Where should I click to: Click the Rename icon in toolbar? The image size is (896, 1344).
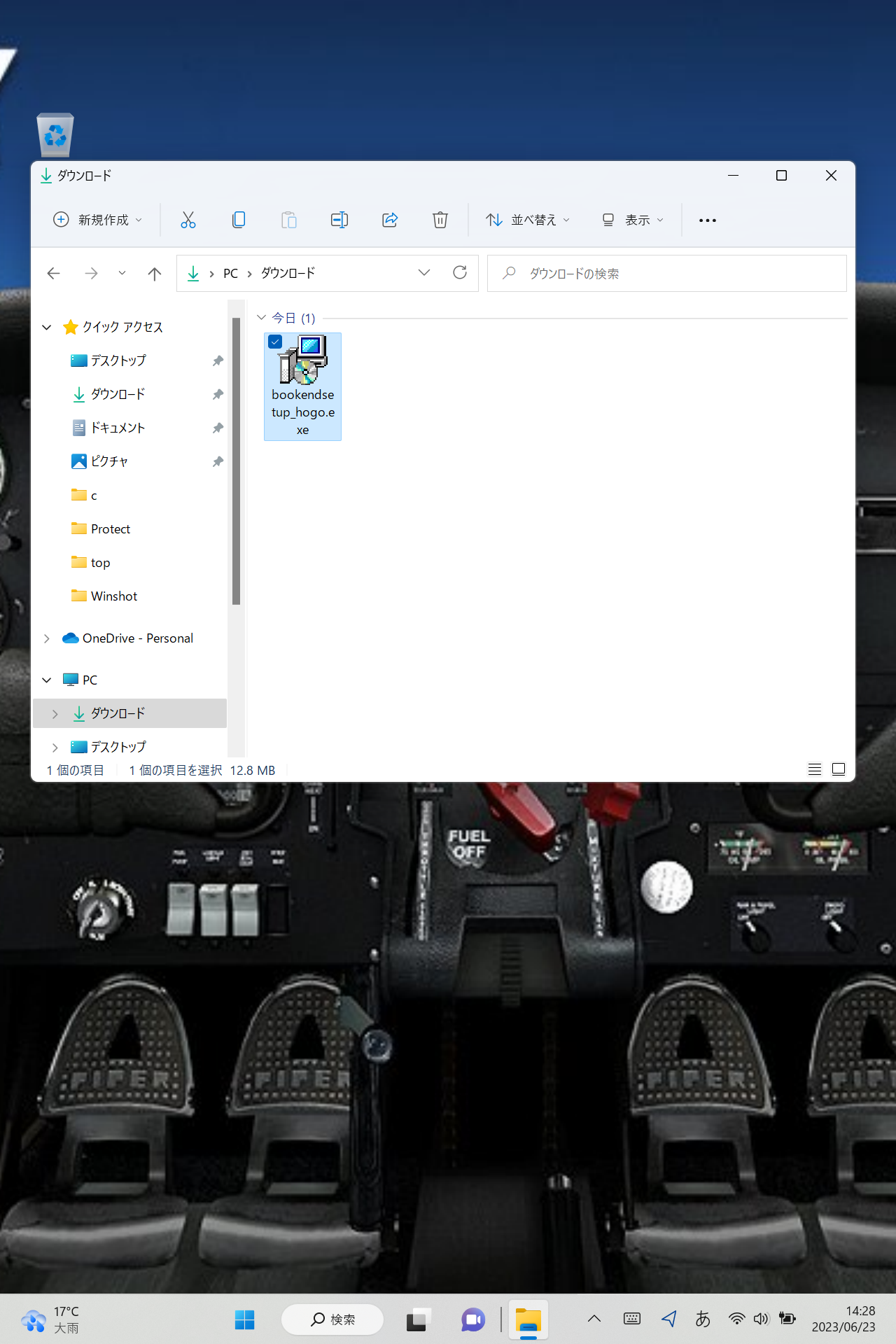tap(339, 220)
